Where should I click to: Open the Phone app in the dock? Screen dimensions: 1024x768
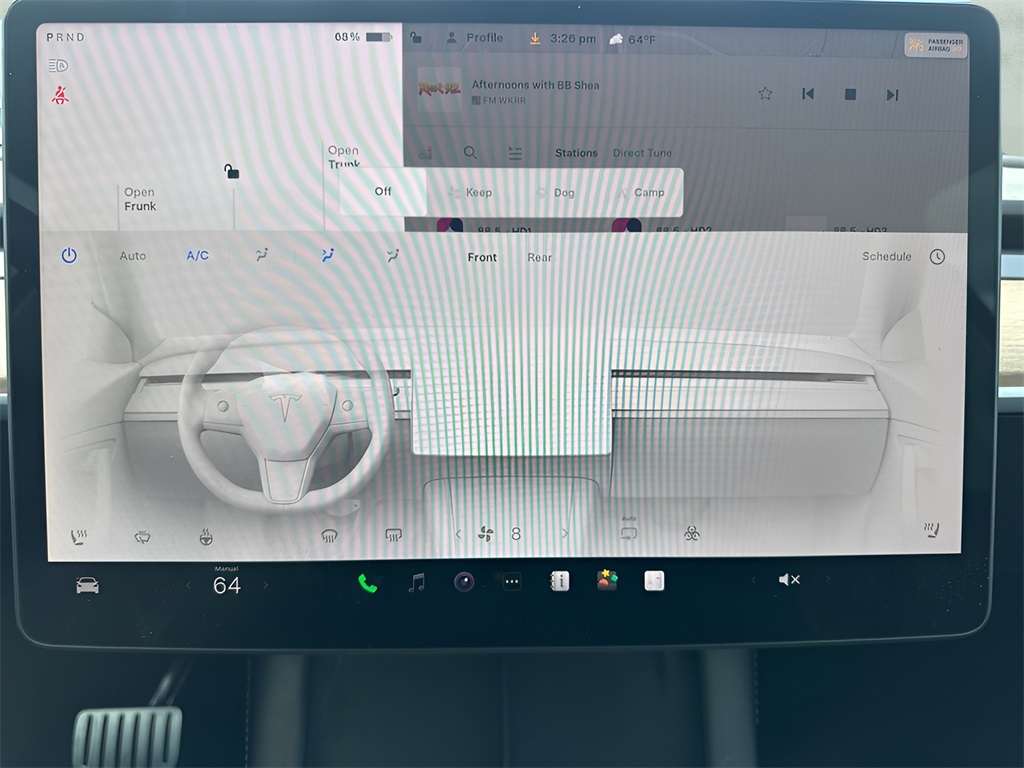(368, 583)
